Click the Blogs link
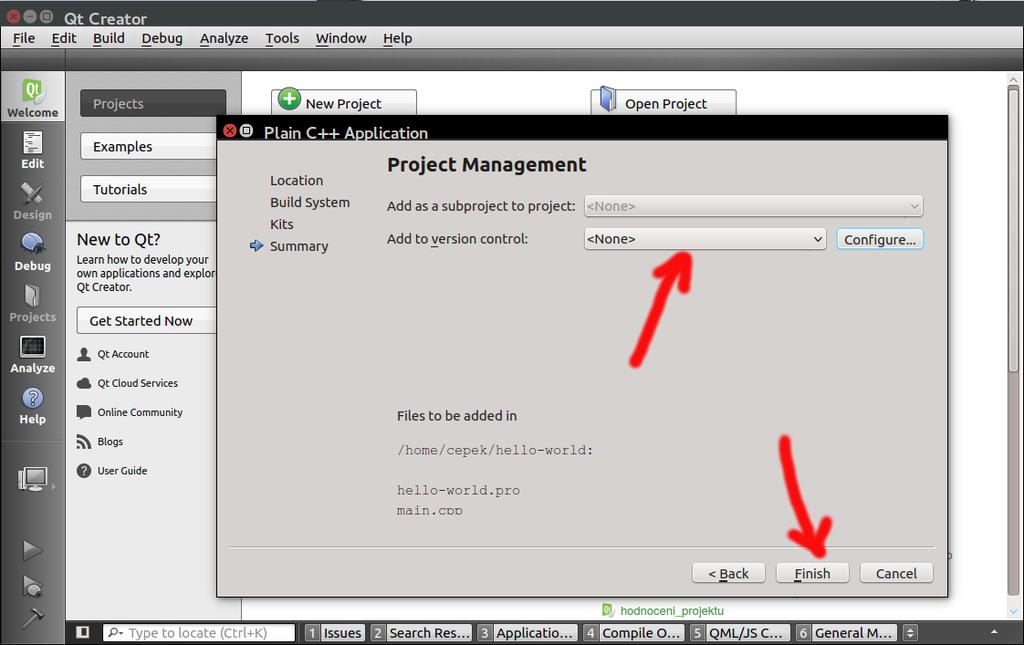The width and height of the screenshot is (1024, 645). point(110,441)
